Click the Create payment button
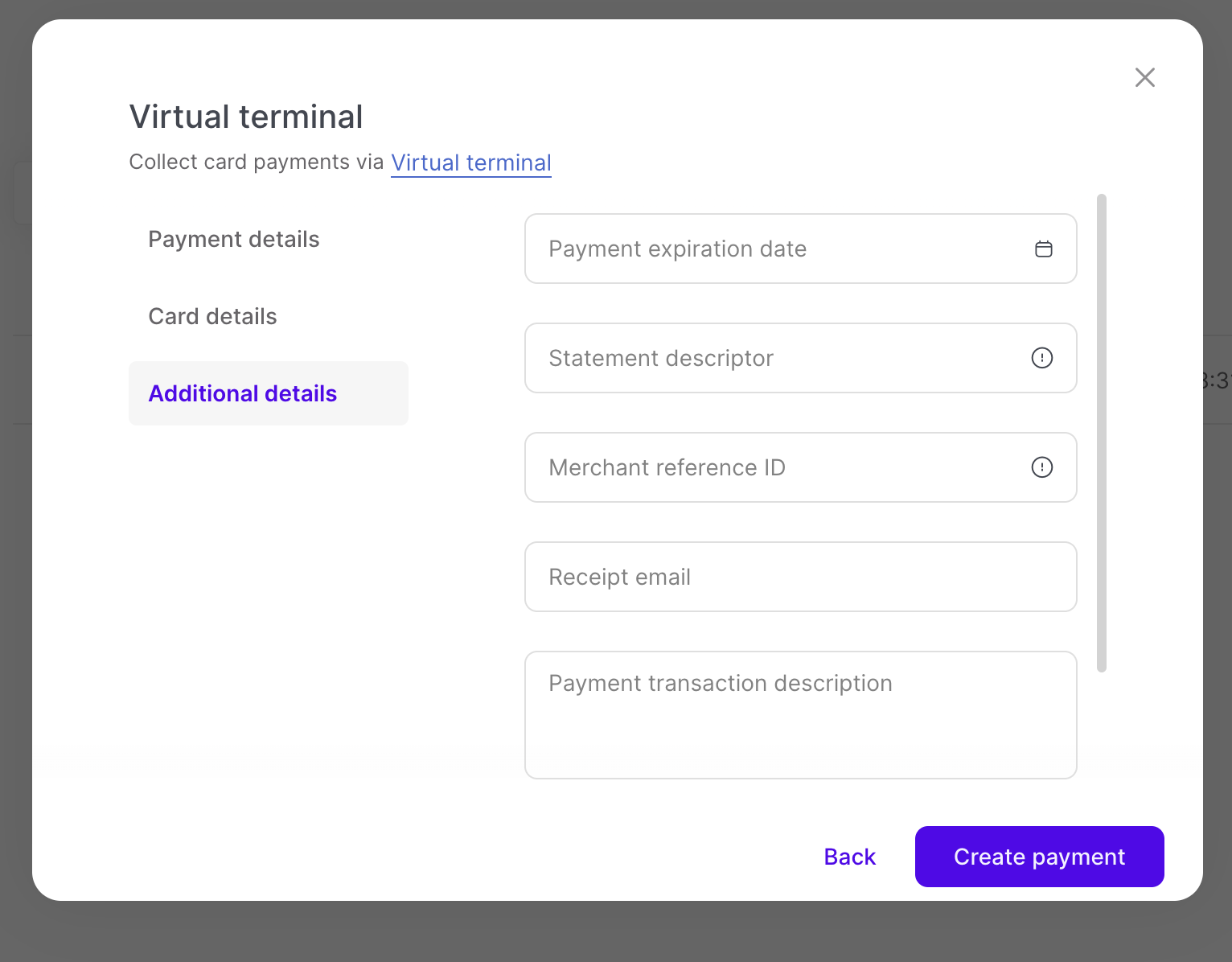 point(1039,857)
